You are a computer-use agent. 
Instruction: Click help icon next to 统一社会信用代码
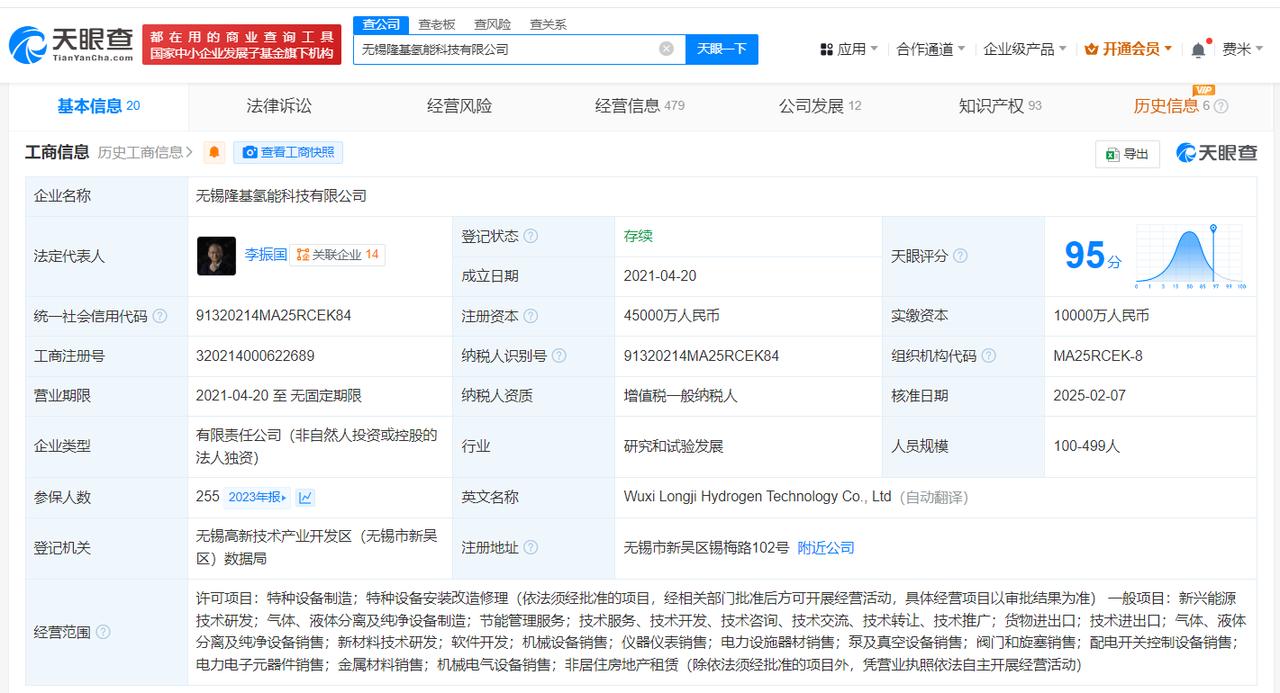pos(159,316)
